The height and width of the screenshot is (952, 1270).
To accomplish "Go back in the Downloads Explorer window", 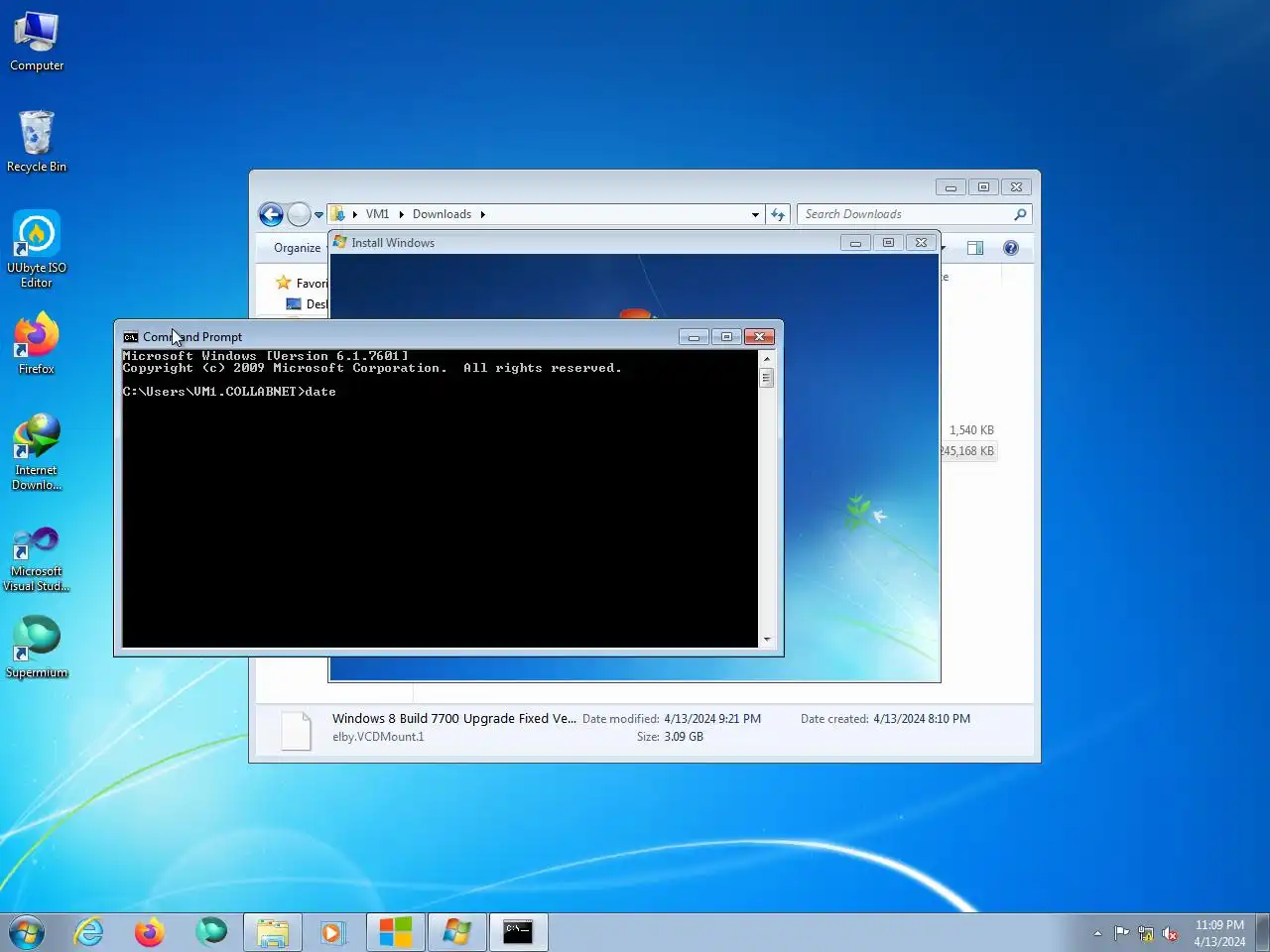I will pyautogui.click(x=271, y=214).
